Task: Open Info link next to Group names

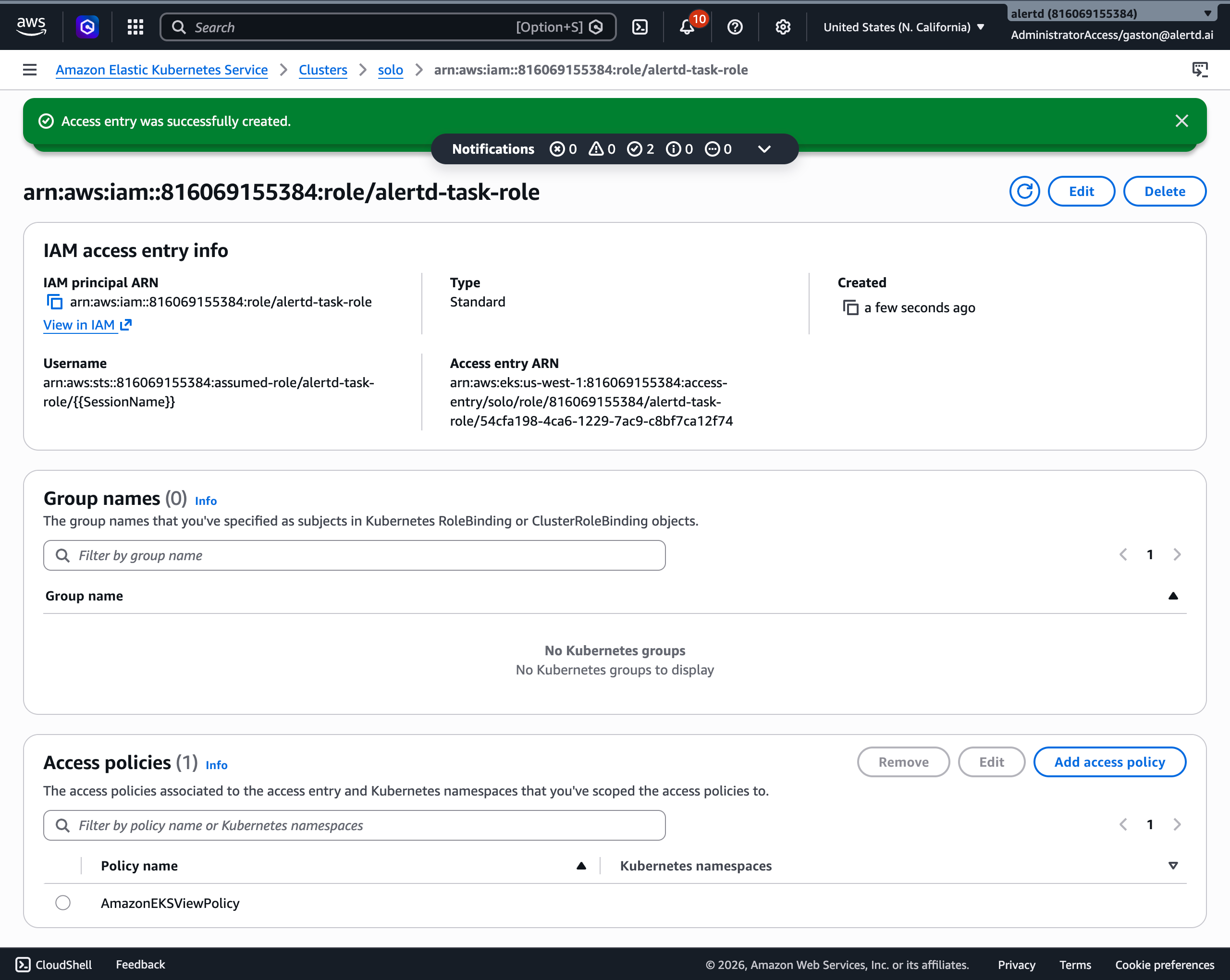Action: 205,500
